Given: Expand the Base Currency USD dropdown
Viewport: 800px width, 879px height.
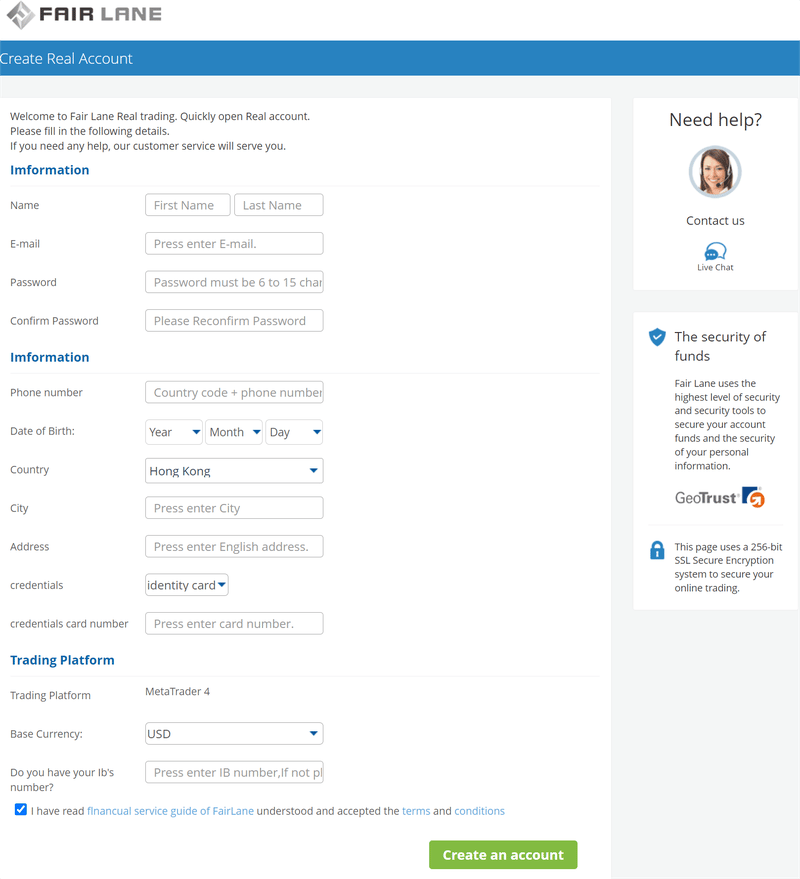Looking at the screenshot, I should click(234, 734).
